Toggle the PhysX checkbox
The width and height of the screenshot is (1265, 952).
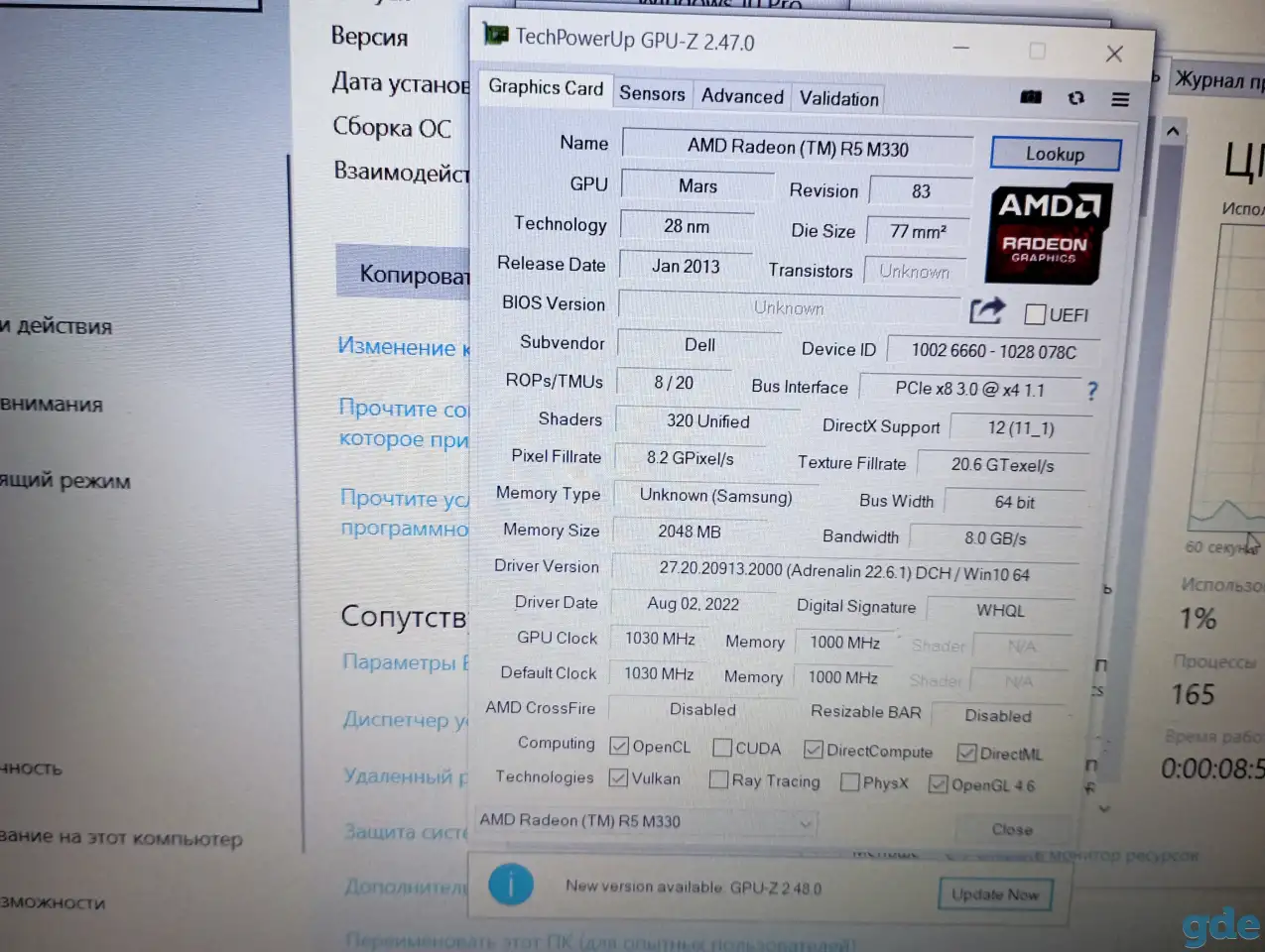click(849, 782)
